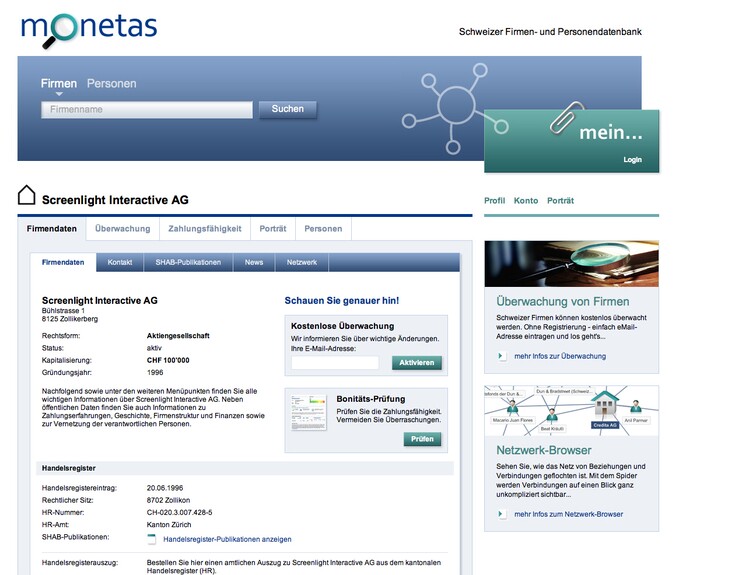The image size is (735, 575).
Task: Click the monetas logo
Action: pyautogui.click(x=89, y=30)
